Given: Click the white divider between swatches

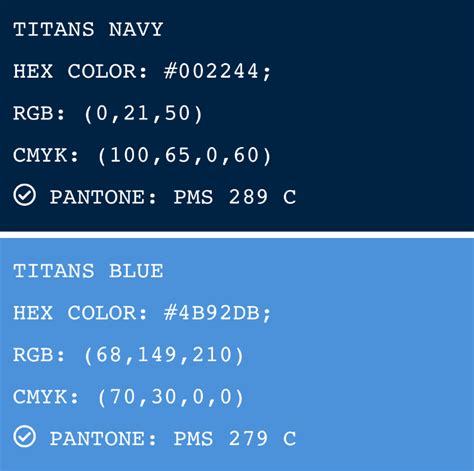Looking at the screenshot, I should click(x=237, y=234).
